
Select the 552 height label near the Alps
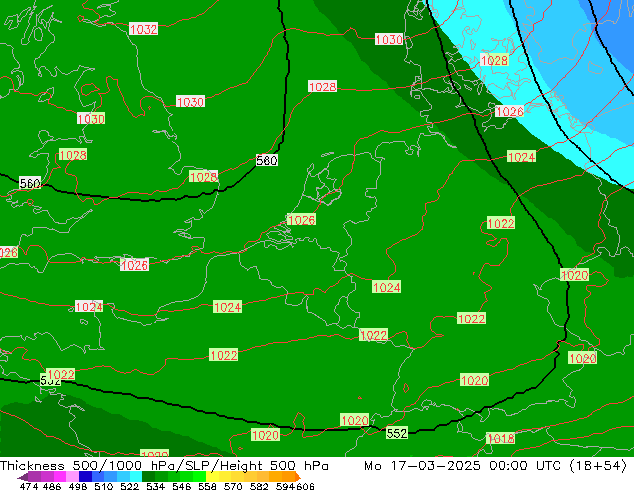[397, 433]
